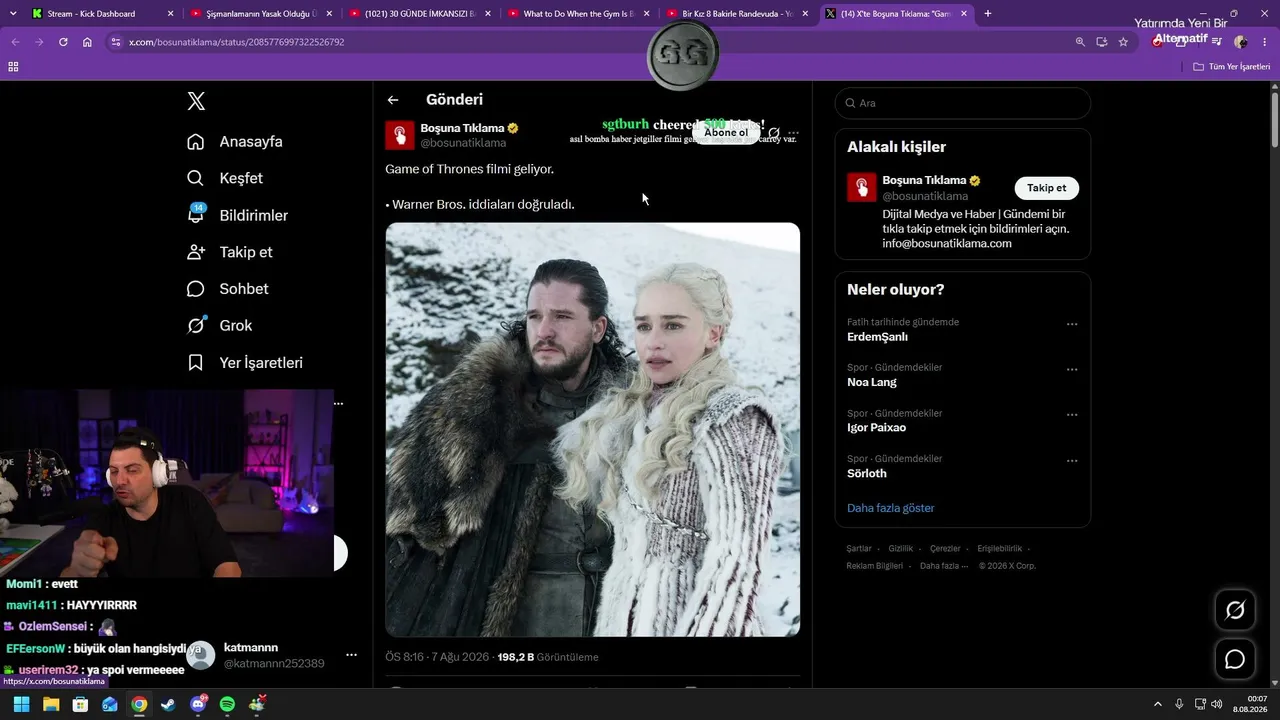1280x720 pixels.
Task: Bookmark this page with star icon
Action: (1123, 42)
